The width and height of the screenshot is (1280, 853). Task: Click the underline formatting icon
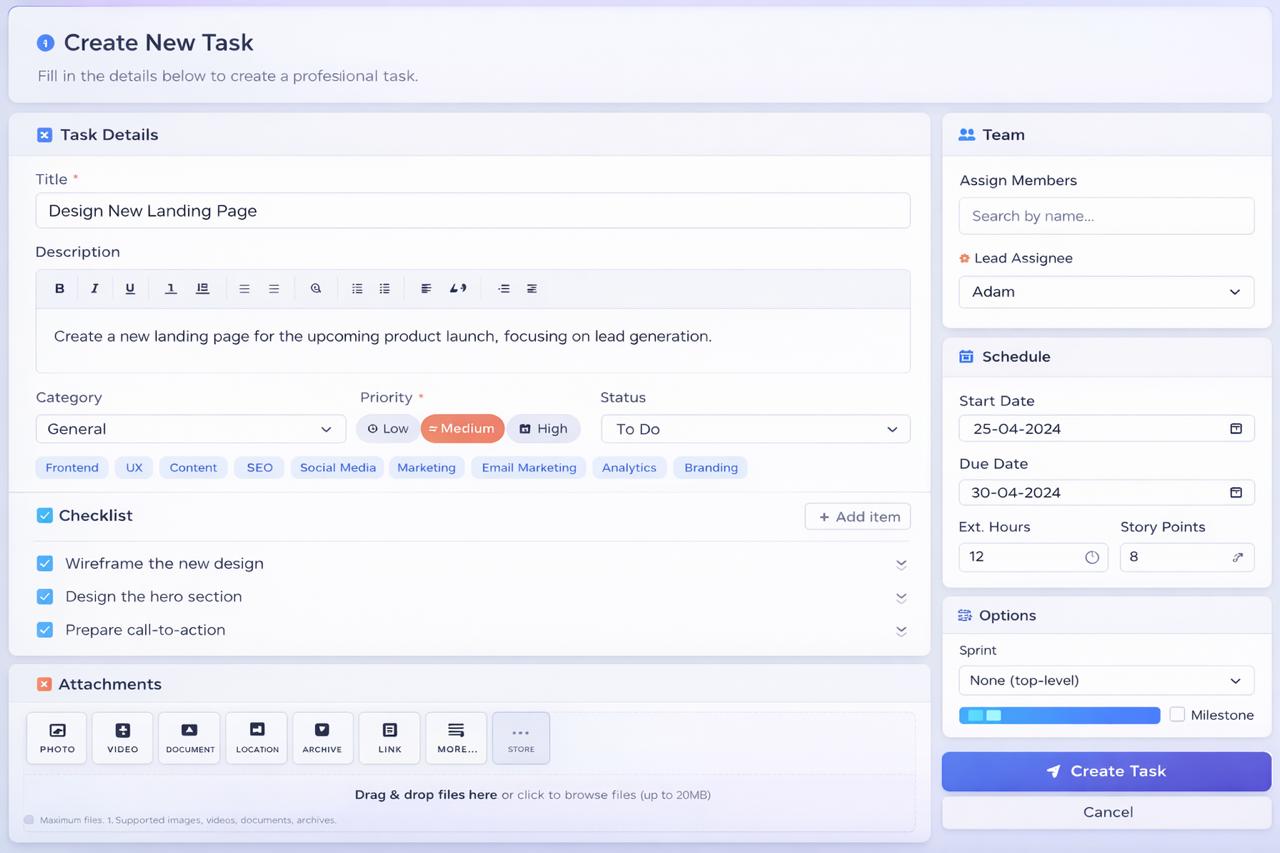(130, 288)
